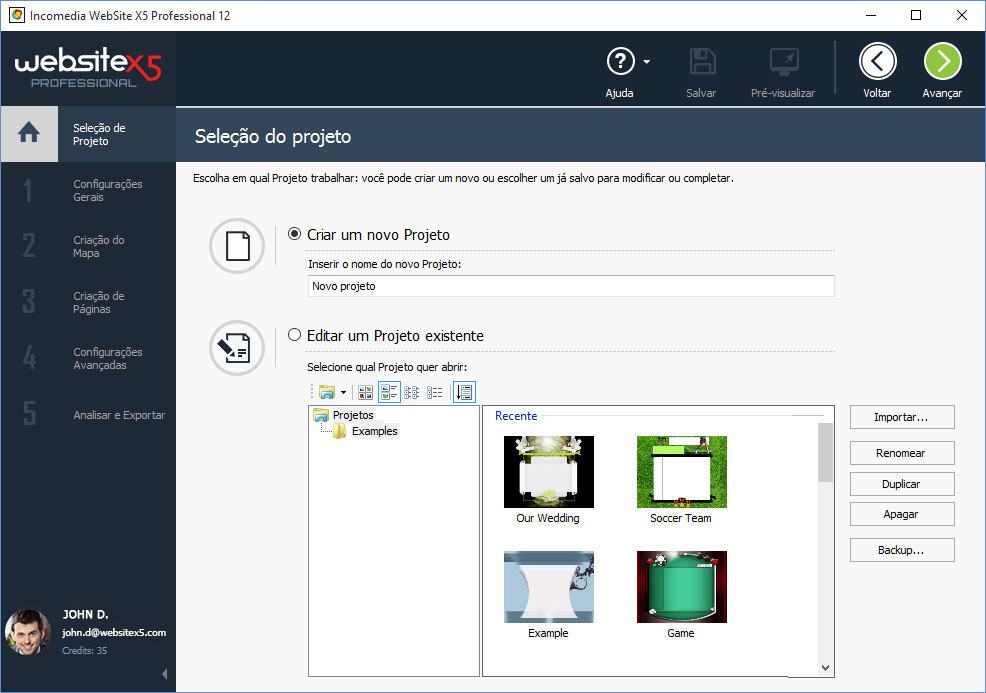Click the edit existing project pencil icon
986x693 pixels.
point(237,348)
